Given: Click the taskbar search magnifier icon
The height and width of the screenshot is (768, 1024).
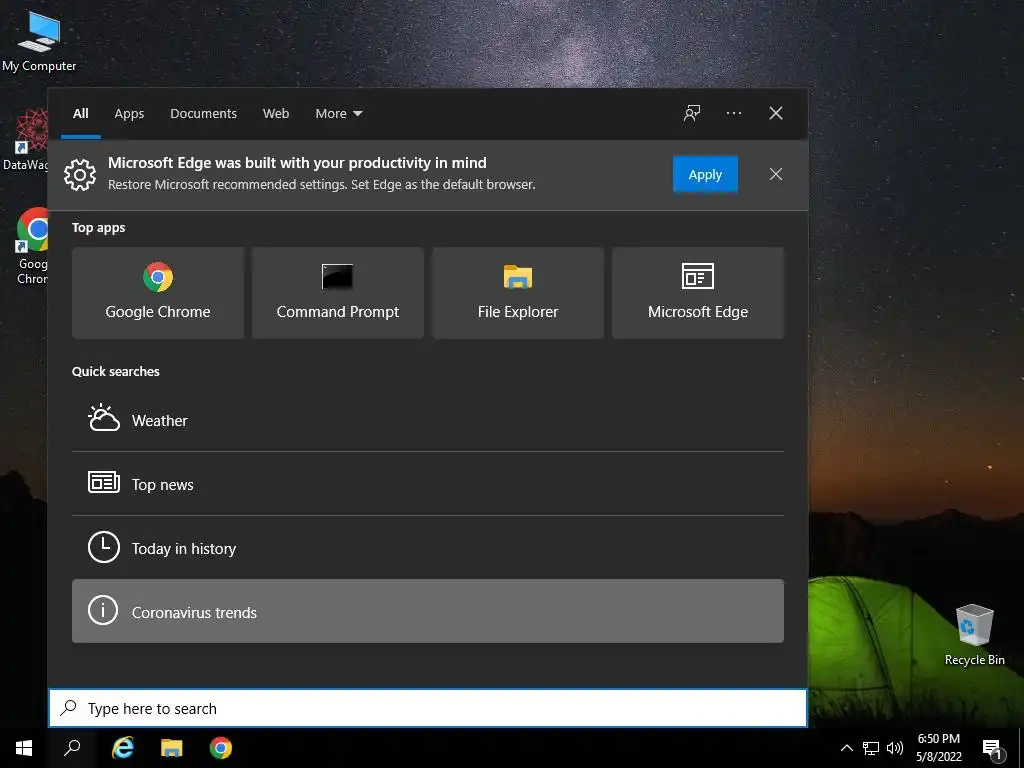Looking at the screenshot, I should click(x=72, y=748).
